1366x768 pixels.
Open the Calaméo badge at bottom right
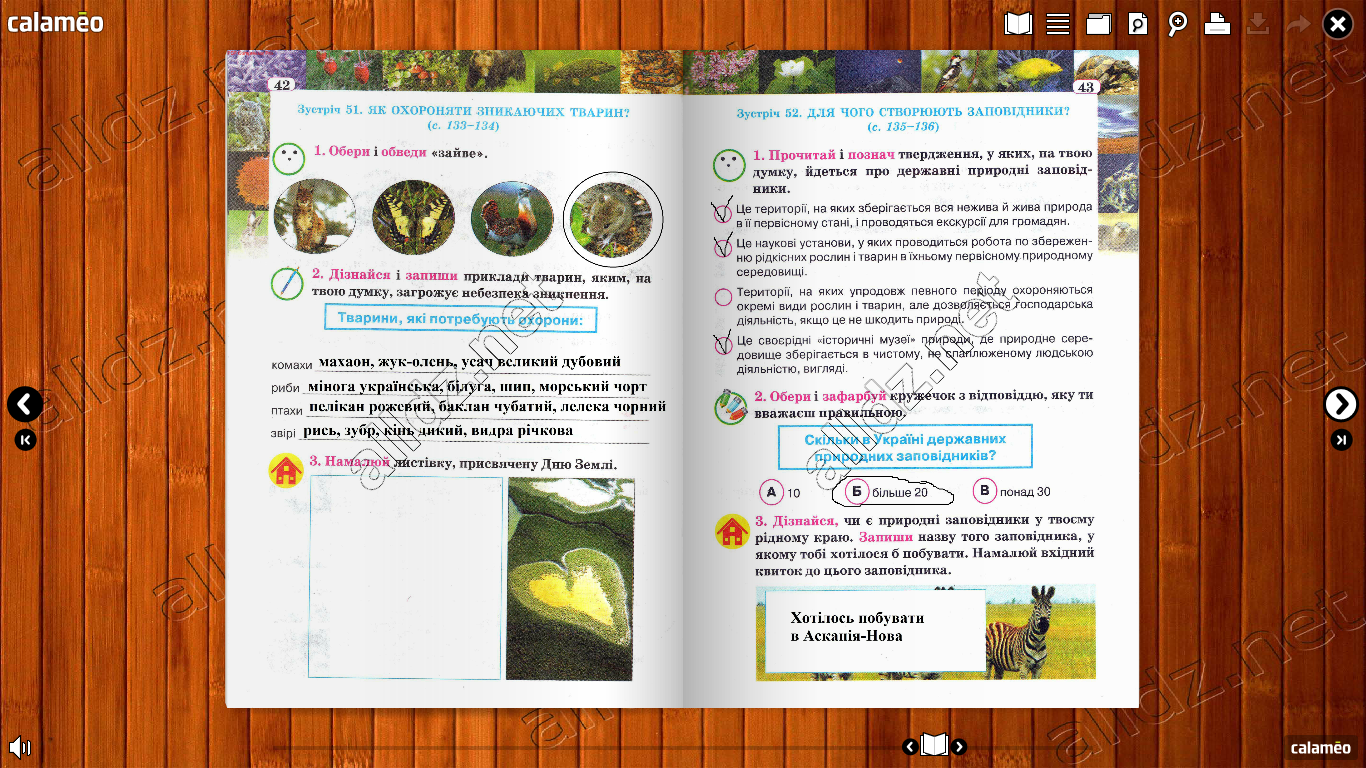pyautogui.click(x=1320, y=747)
